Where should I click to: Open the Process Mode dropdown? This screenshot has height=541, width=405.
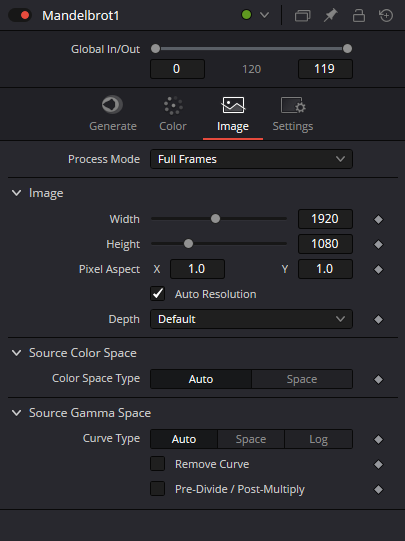point(251,159)
